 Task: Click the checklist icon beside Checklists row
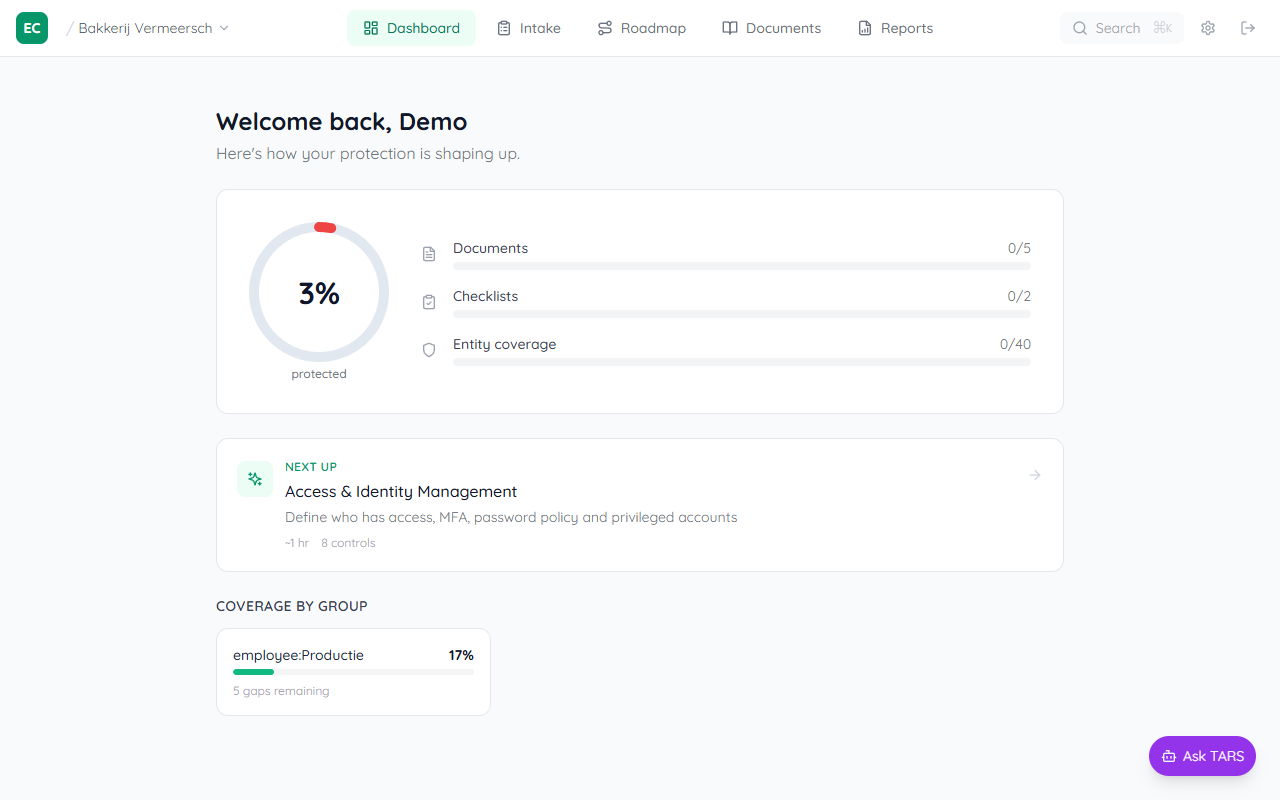(x=429, y=302)
